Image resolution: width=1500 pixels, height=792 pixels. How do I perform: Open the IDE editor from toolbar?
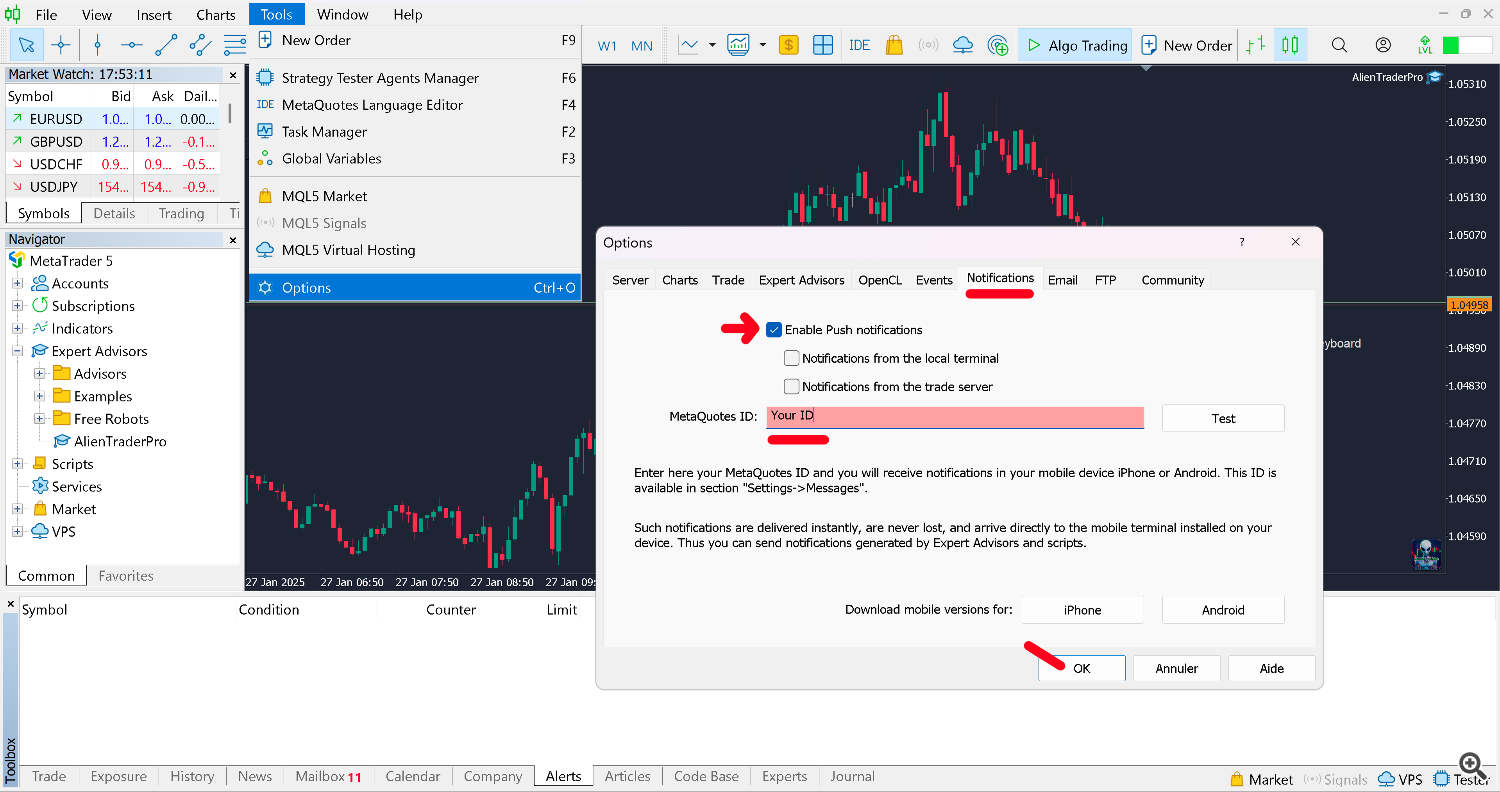[x=859, y=45]
